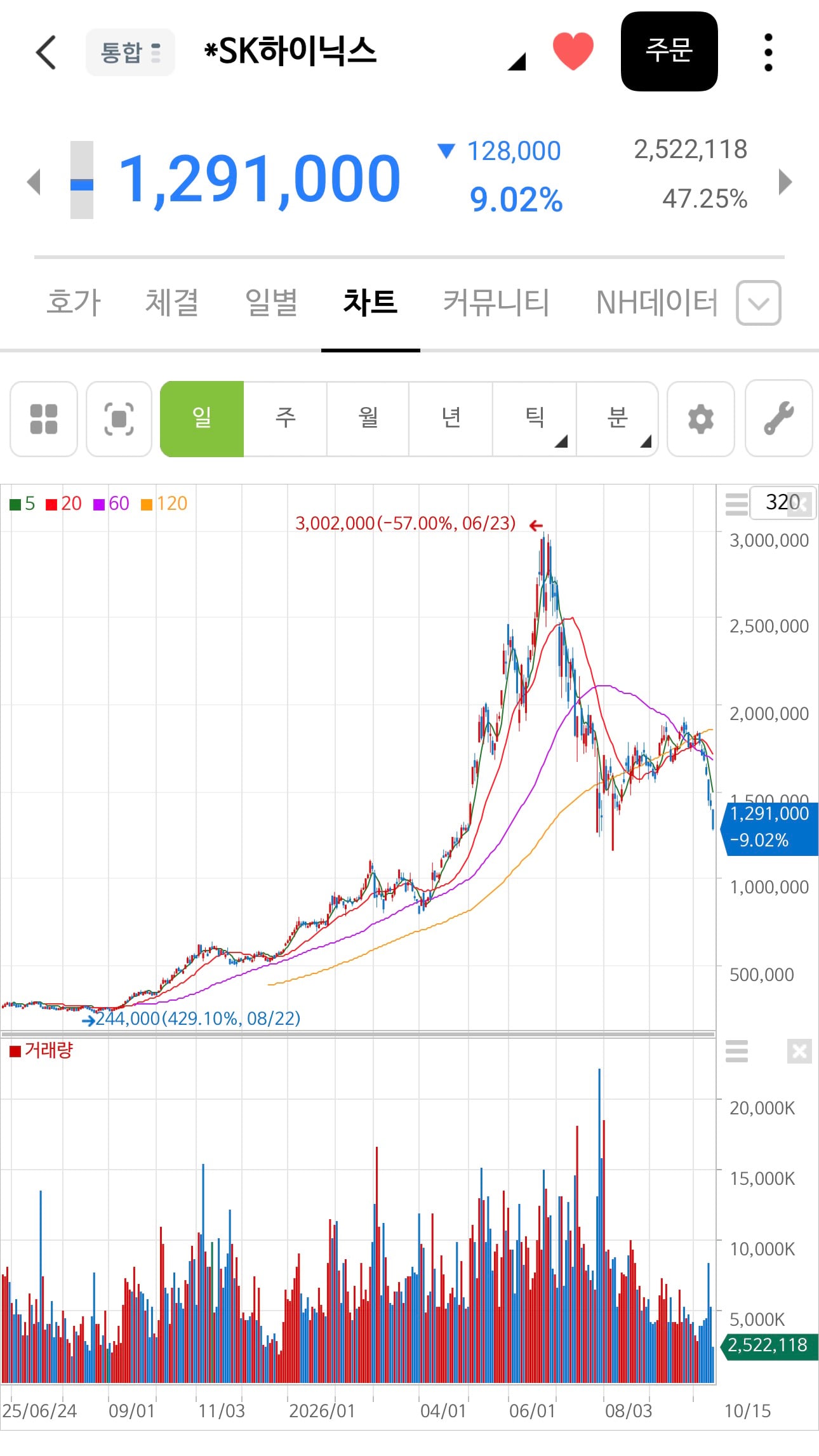Screen dimensions: 819x1456
Task: Toggle the red heart favorite icon
Action: point(573,51)
